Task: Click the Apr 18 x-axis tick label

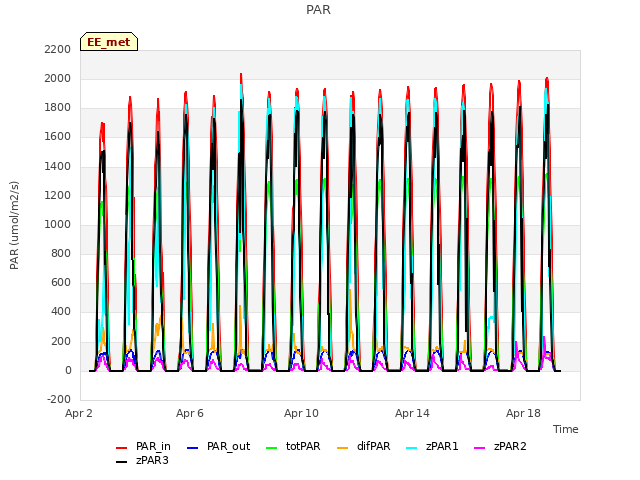Action: click(523, 413)
